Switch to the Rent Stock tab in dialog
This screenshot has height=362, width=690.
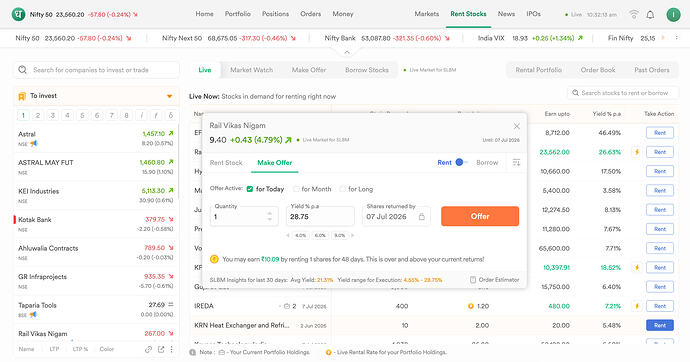click(x=226, y=163)
